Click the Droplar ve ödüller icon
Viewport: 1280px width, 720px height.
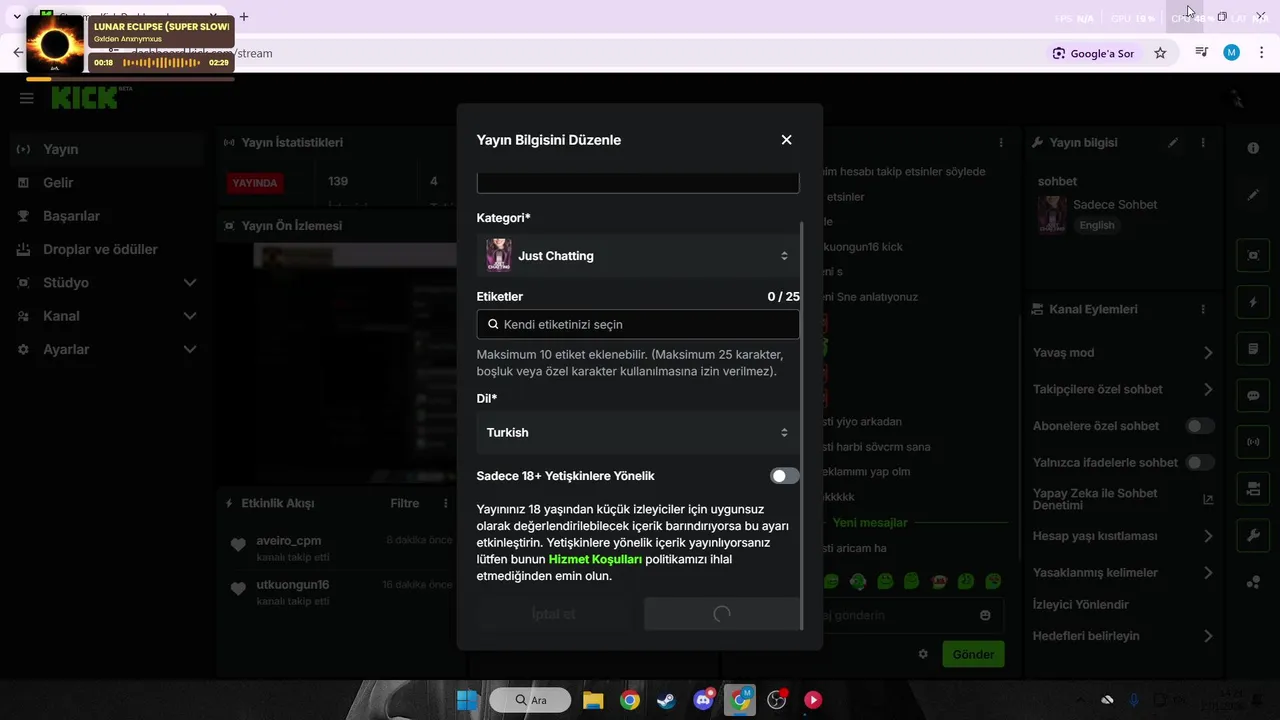[x=23, y=249]
